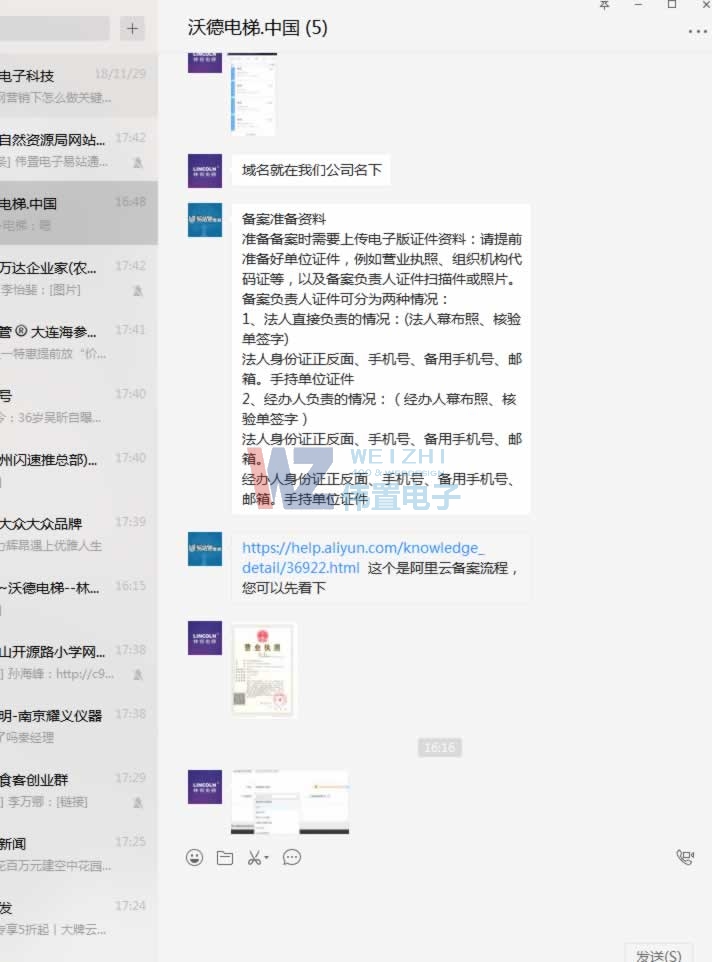The image size is (712, 962).
Task: Open the emoji picker in chat toolbar
Action: [195, 857]
